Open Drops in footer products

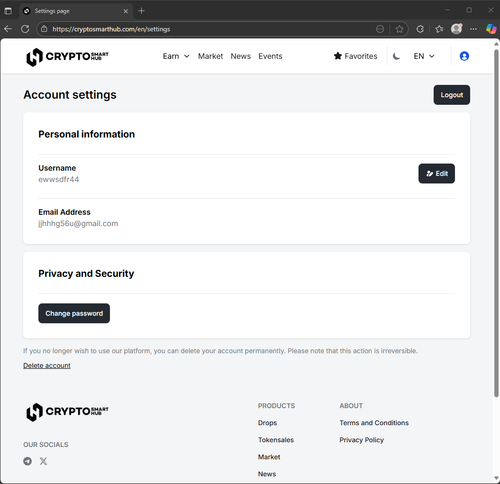[x=267, y=423]
